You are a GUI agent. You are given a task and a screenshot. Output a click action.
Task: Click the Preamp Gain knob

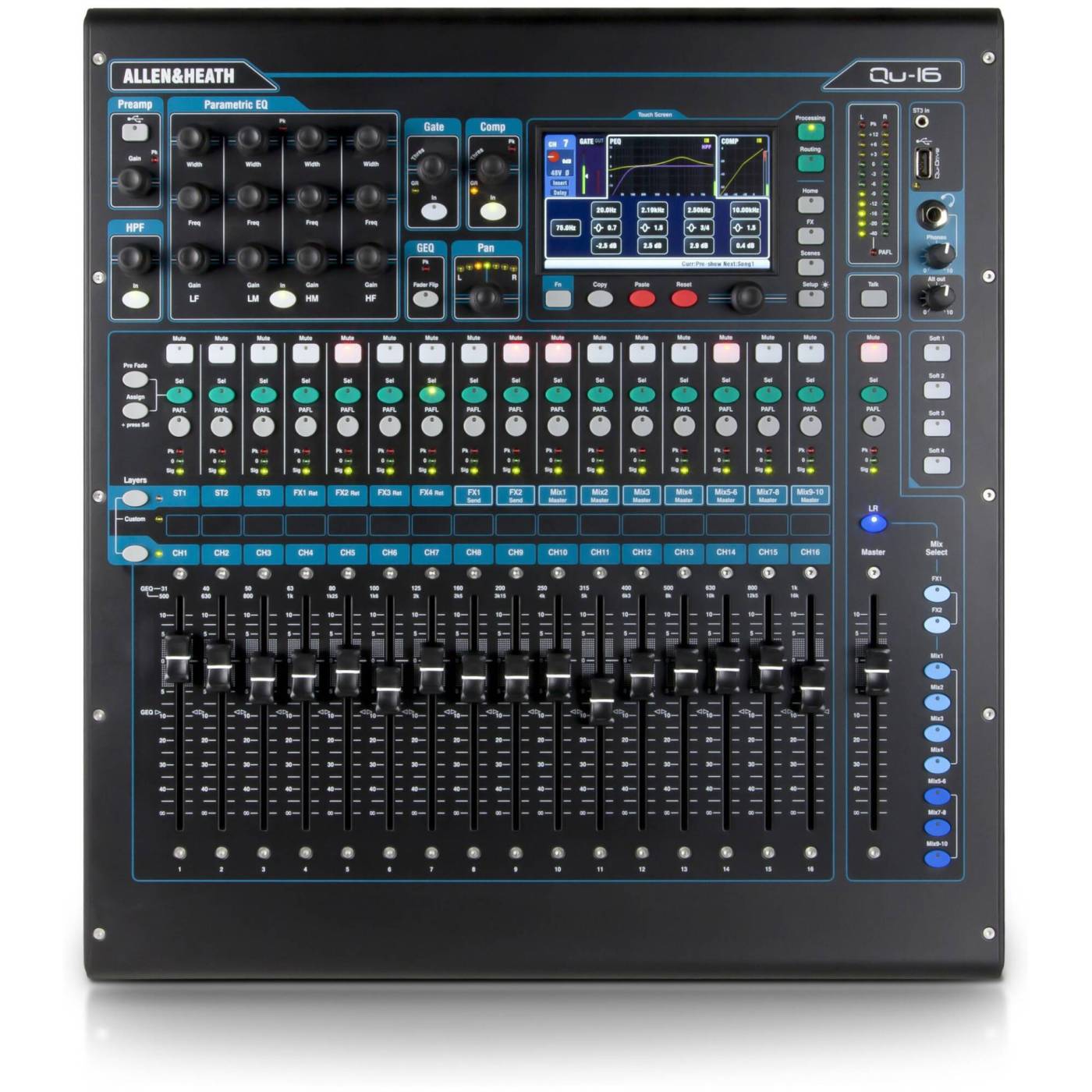coord(133,181)
